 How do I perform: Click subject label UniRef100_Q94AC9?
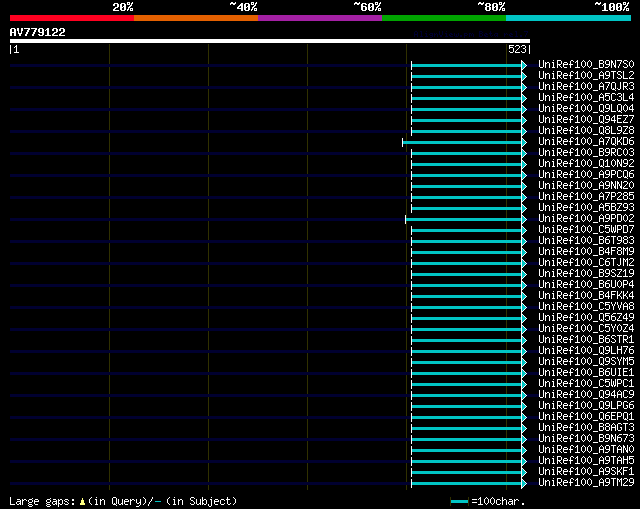point(586,395)
